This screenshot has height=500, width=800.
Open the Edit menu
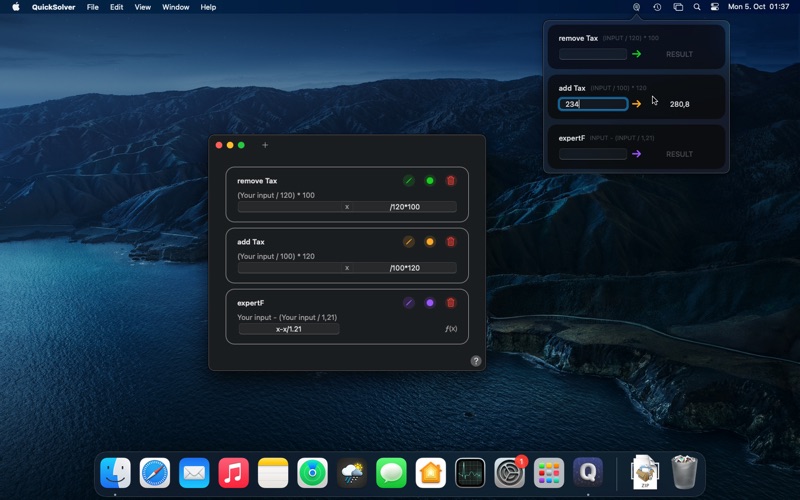[x=116, y=7]
